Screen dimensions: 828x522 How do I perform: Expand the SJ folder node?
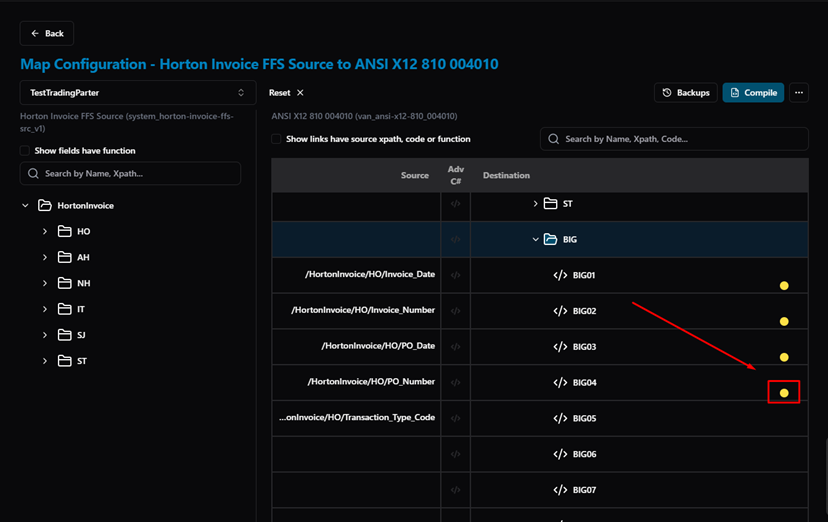pos(45,335)
